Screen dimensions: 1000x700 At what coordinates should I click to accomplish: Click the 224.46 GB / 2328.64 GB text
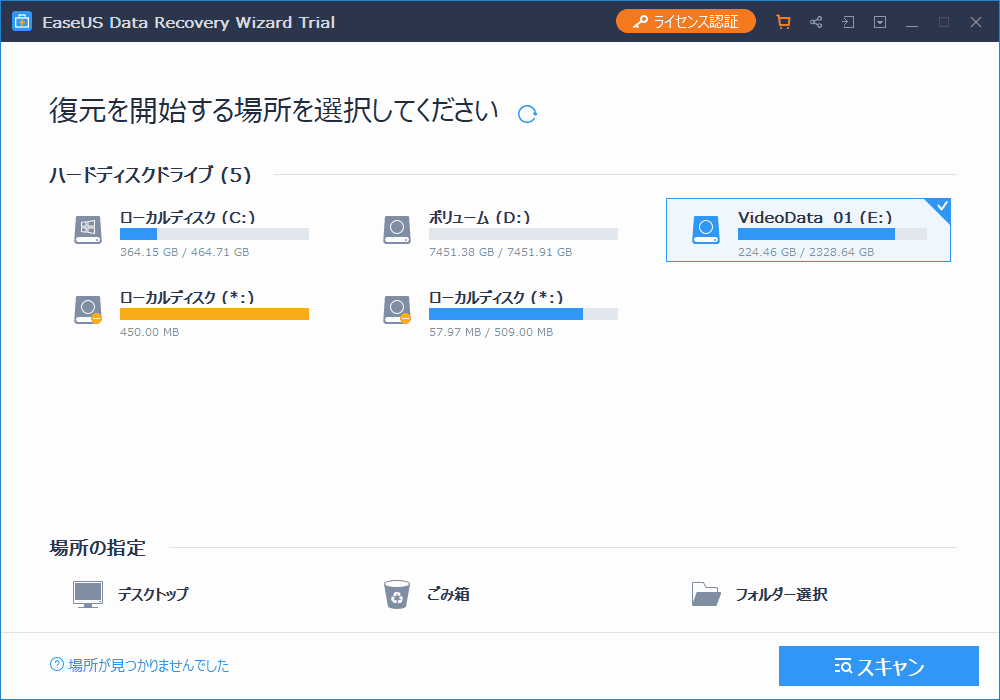click(806, 252)
